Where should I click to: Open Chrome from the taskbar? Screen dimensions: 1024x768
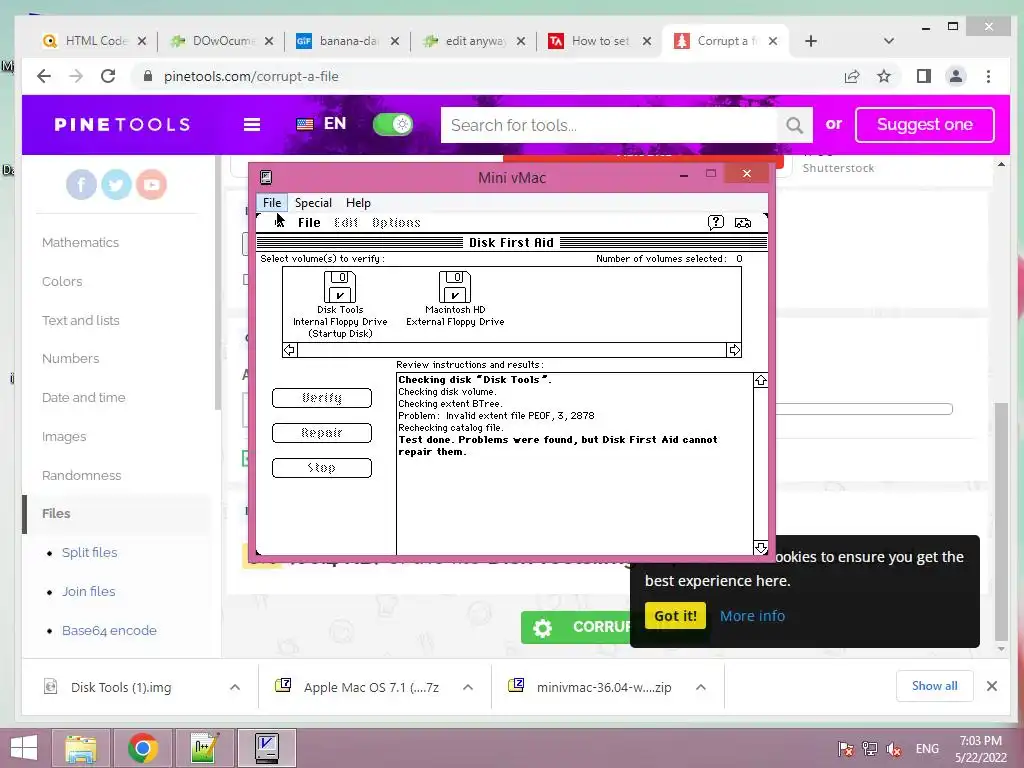tap(142, 748)
